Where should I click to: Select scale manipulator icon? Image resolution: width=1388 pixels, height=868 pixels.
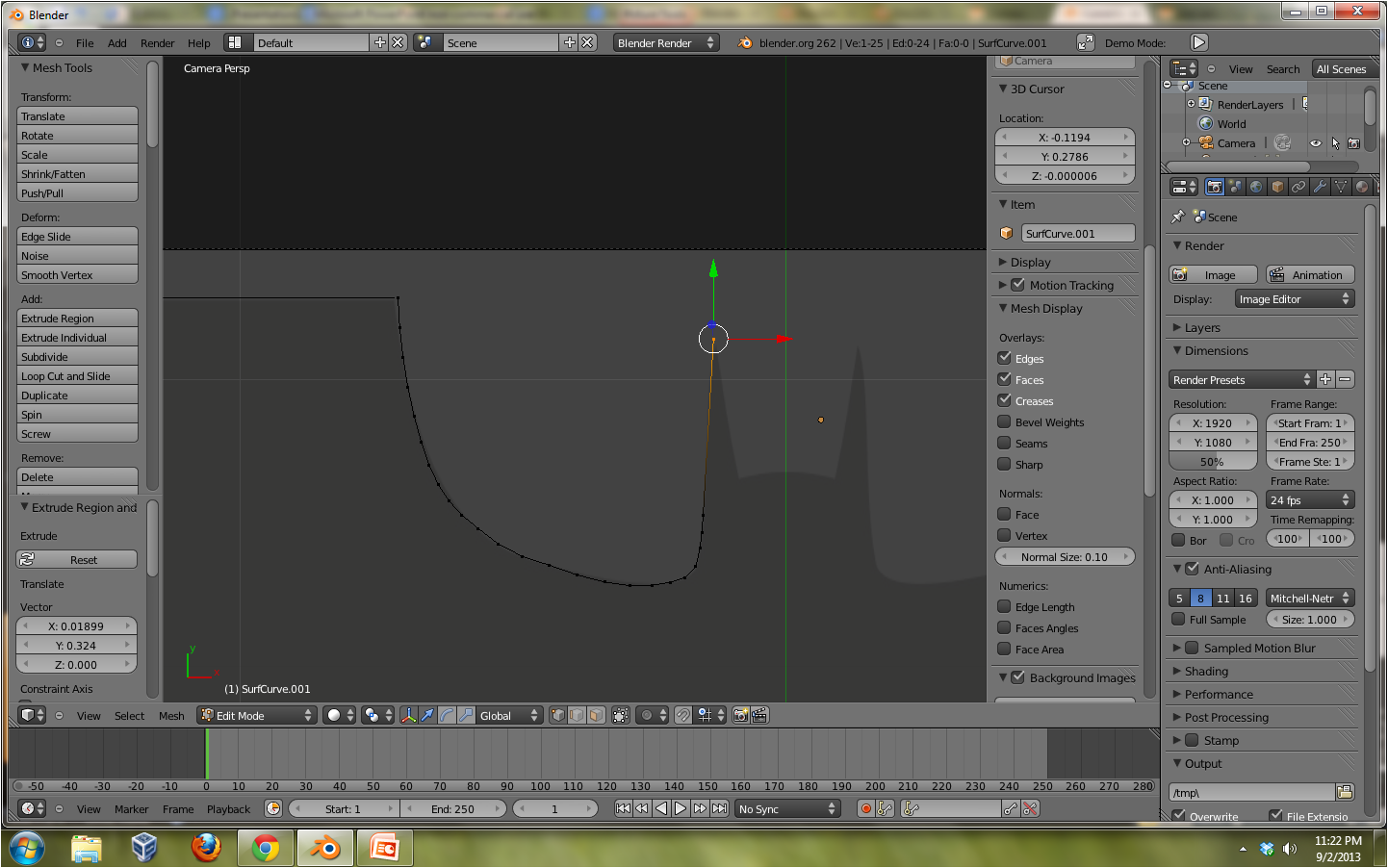(x=466, y=715)
